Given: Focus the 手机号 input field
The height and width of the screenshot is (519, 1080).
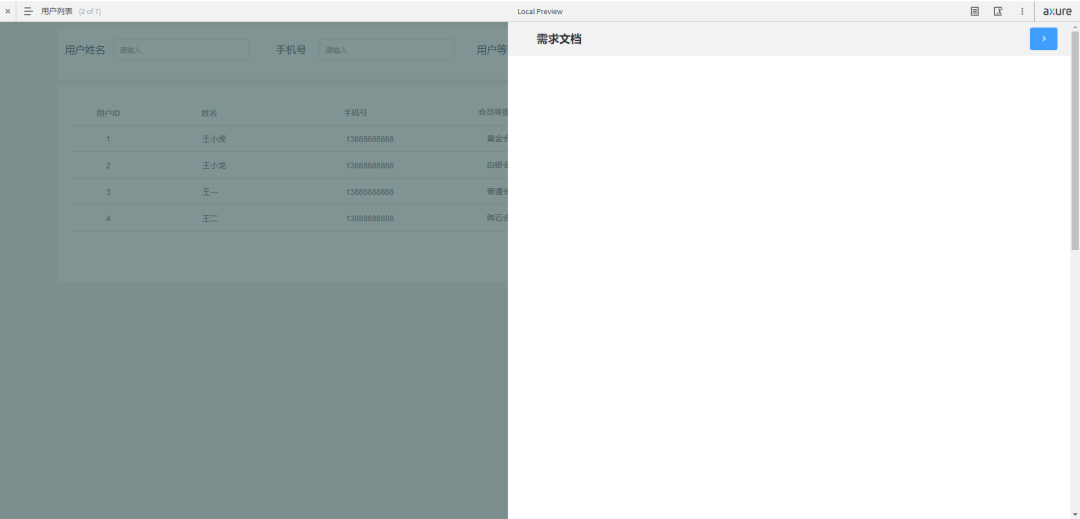Looking at the screenshot, I should tap(386, 50).
